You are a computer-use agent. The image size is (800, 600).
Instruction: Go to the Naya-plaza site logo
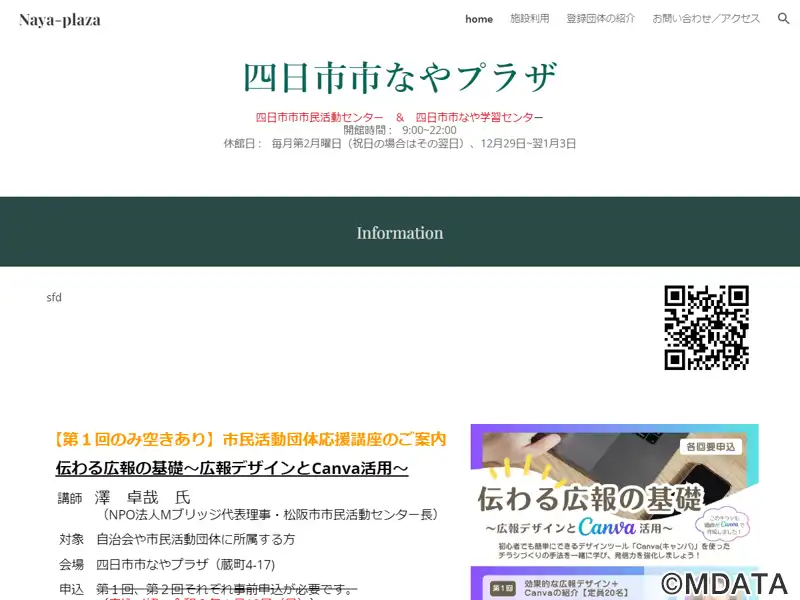[60, 20]
